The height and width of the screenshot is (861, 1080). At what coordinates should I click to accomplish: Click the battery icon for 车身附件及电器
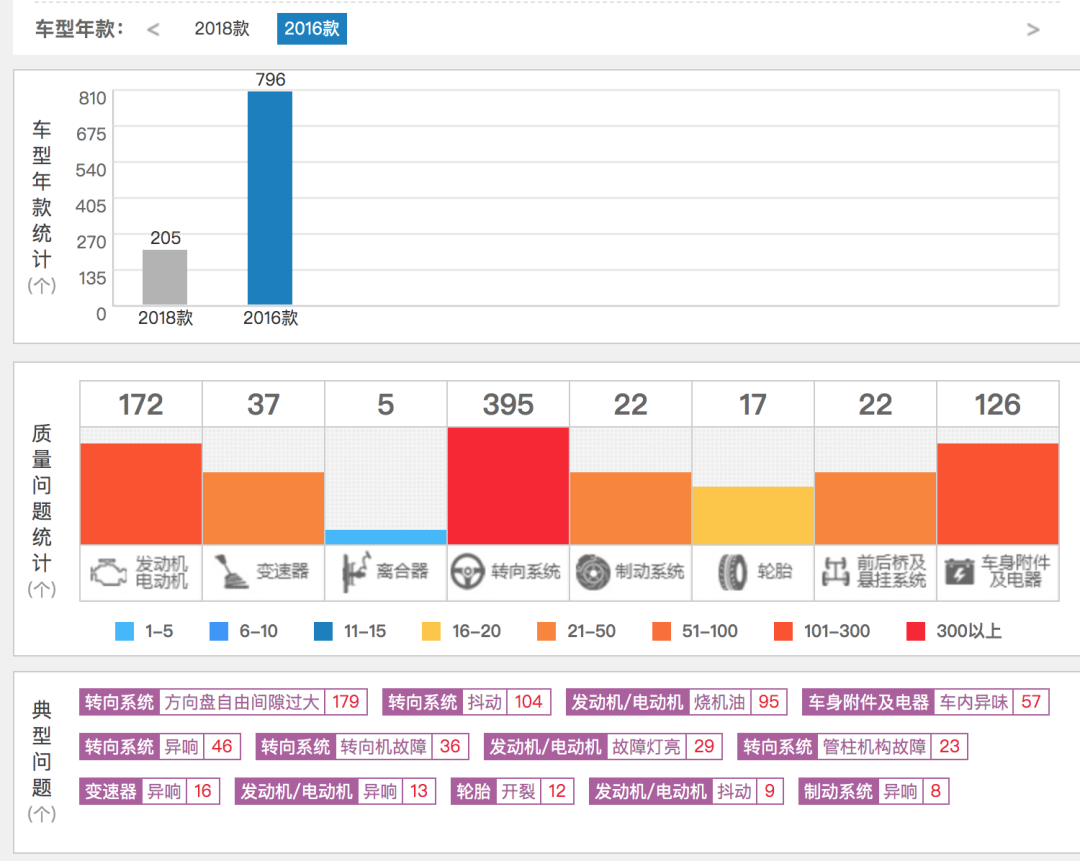click(959, 572)
